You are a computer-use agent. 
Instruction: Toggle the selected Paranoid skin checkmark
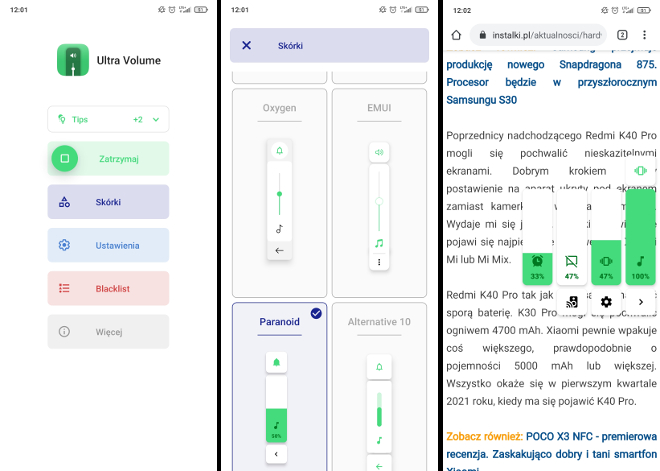[316, 313]
